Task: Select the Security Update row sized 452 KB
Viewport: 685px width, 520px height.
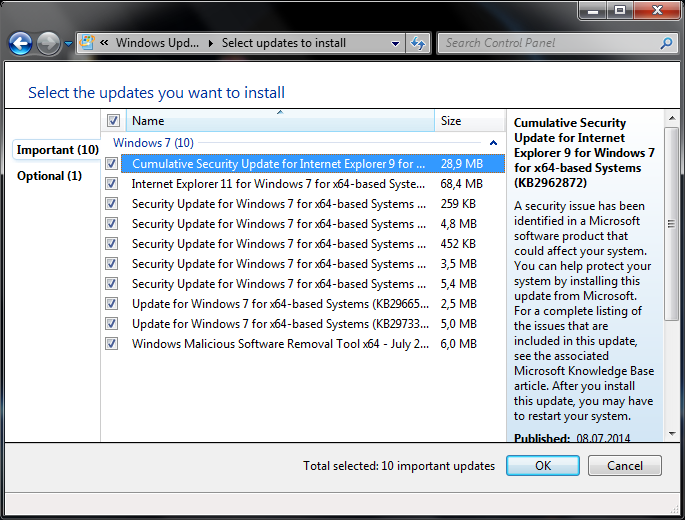Action: coord(312,244)
